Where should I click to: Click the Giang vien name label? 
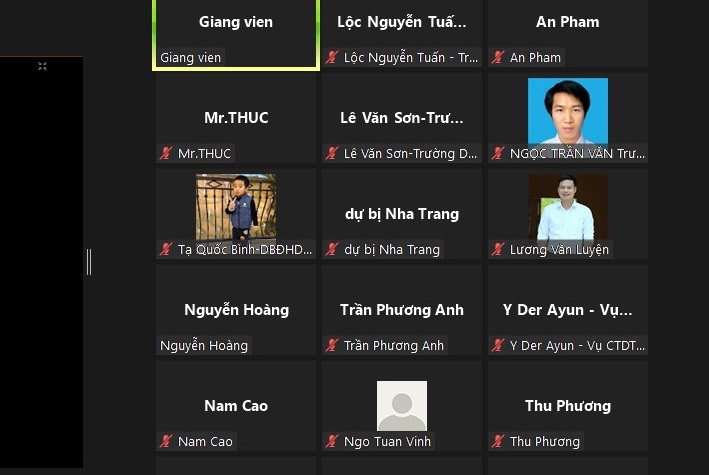[x=190, y=58]
